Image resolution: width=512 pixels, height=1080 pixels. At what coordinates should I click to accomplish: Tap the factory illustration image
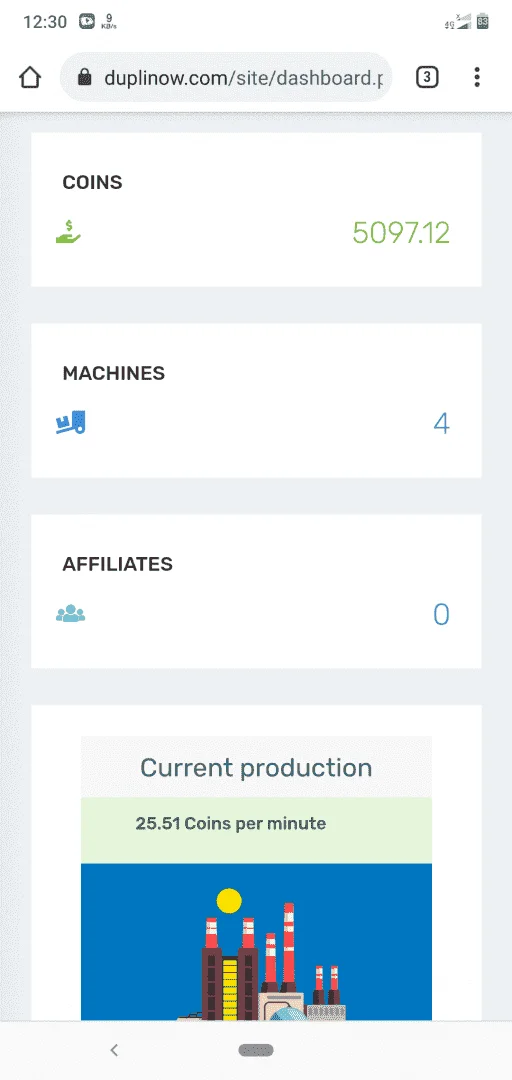point(256,942)
